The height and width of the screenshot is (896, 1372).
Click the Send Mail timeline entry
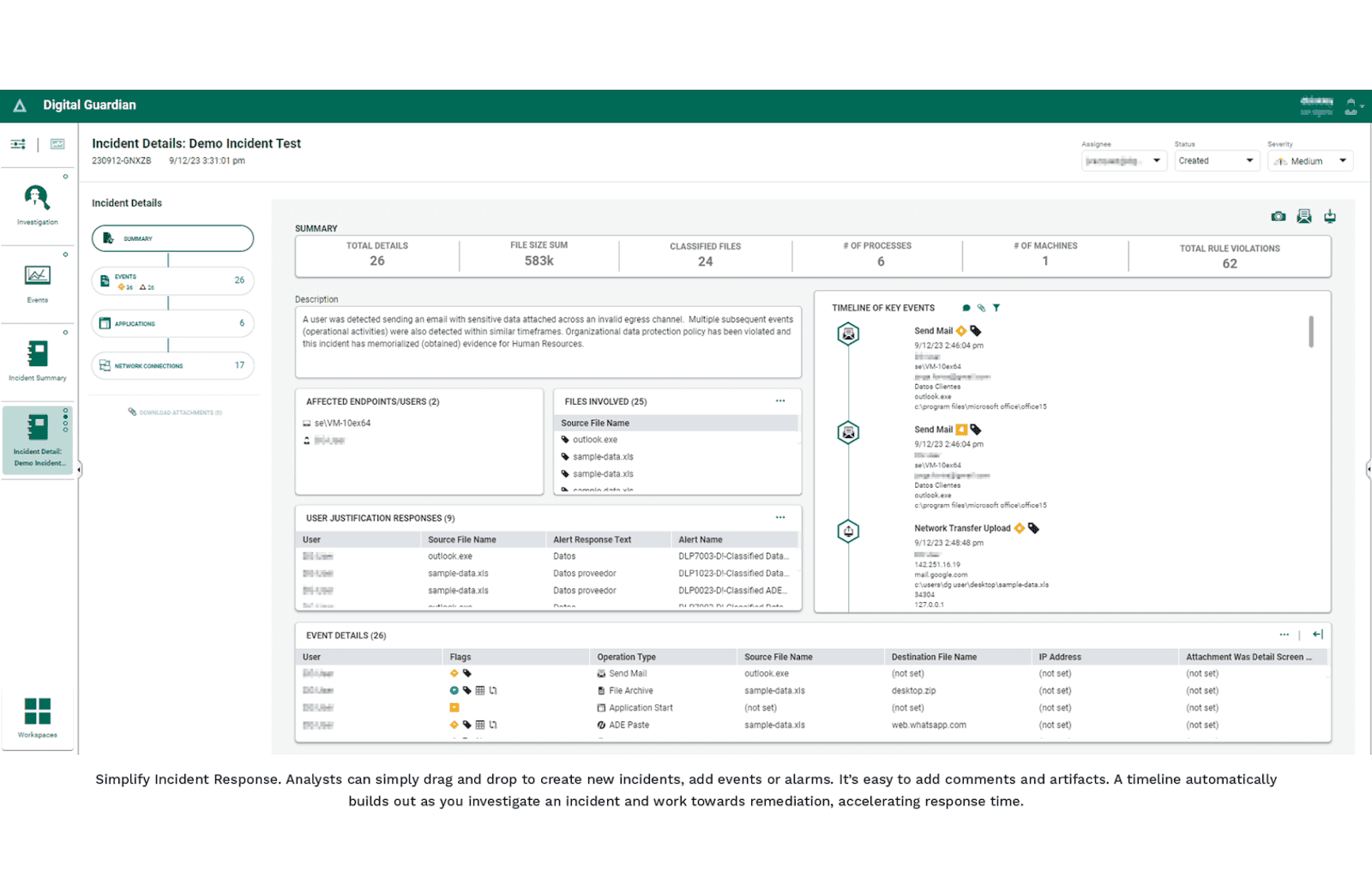934,331
